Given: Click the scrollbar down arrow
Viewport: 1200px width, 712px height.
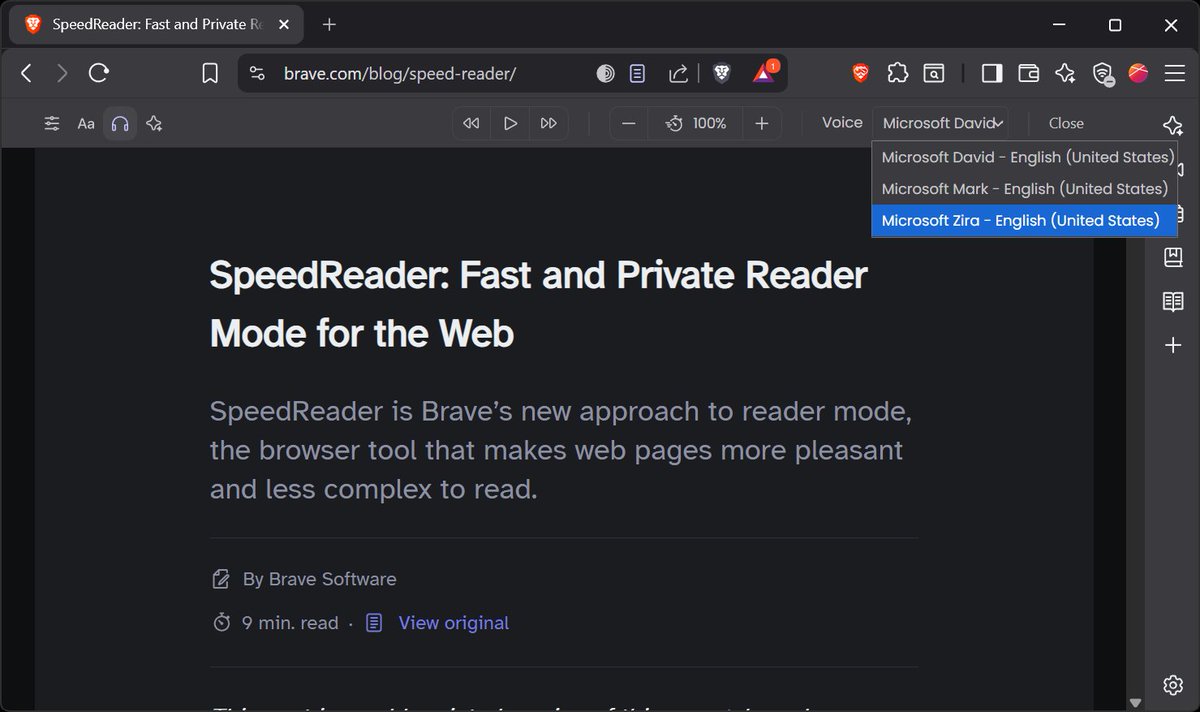Looking at the screenshot, I should coord(1134,703).
